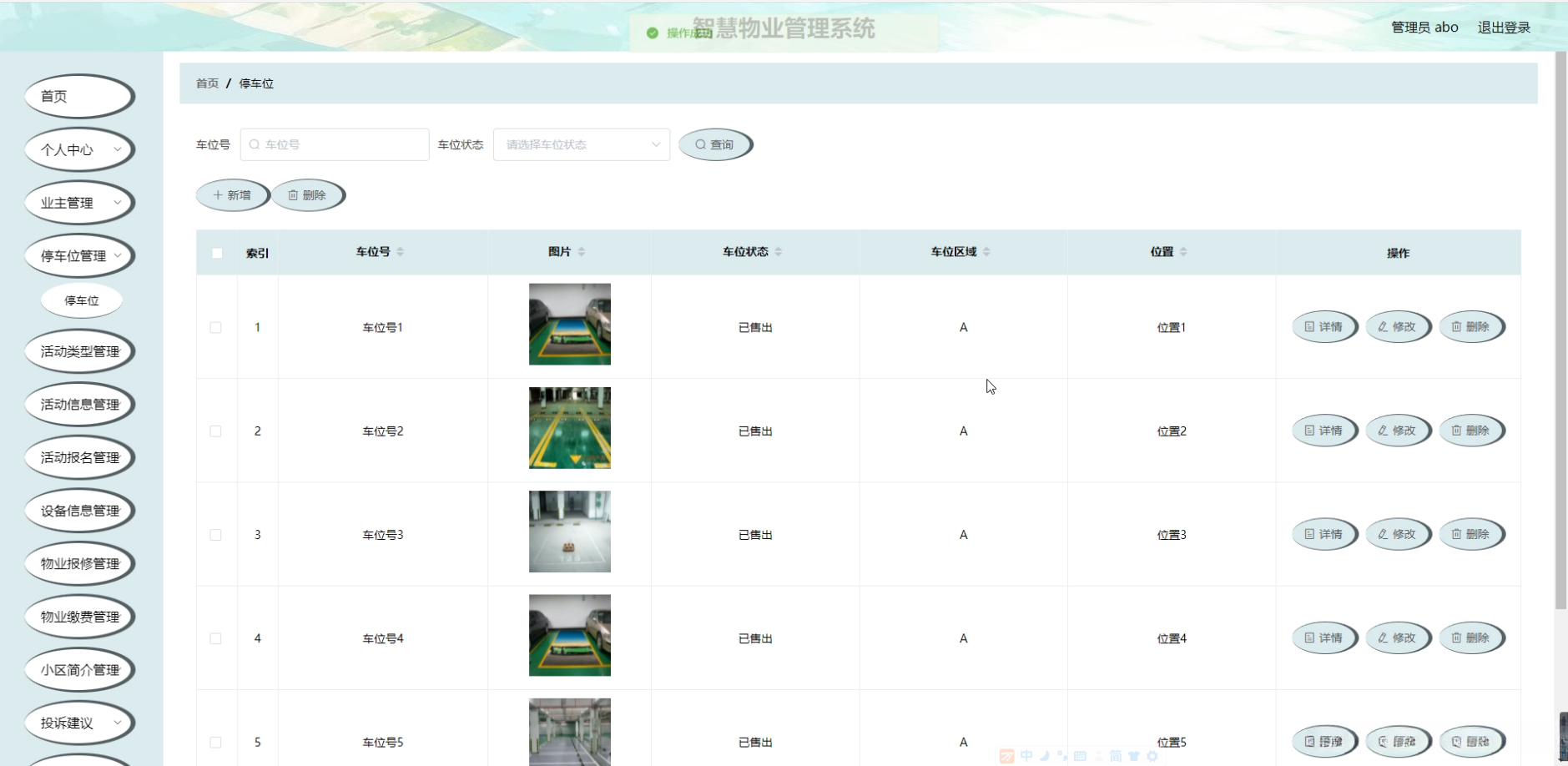Click the cell text 位置2
Screen dimensions: 1568x766
(1172, 431)
